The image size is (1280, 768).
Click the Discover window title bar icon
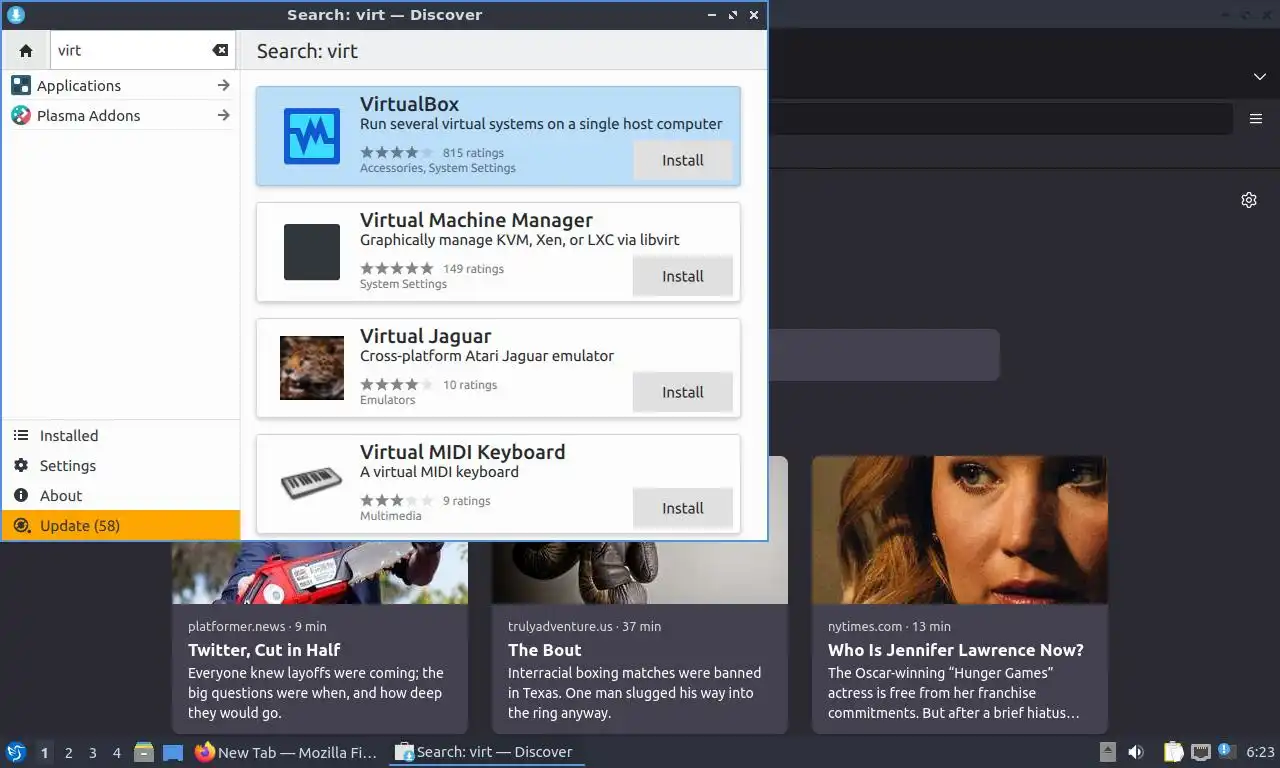pos(16,15)
